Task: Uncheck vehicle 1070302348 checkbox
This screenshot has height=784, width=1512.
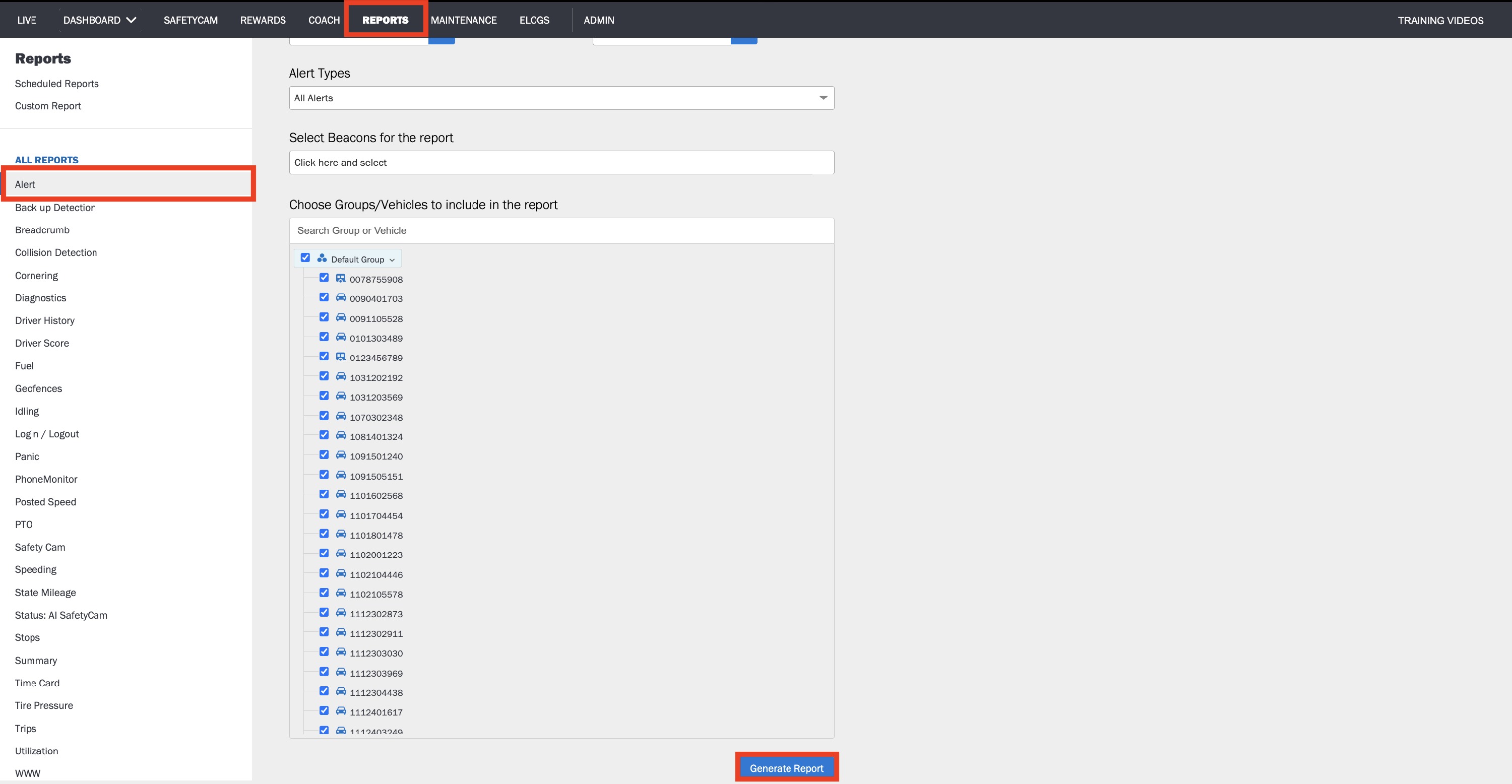Action: (x=324, y=416)
